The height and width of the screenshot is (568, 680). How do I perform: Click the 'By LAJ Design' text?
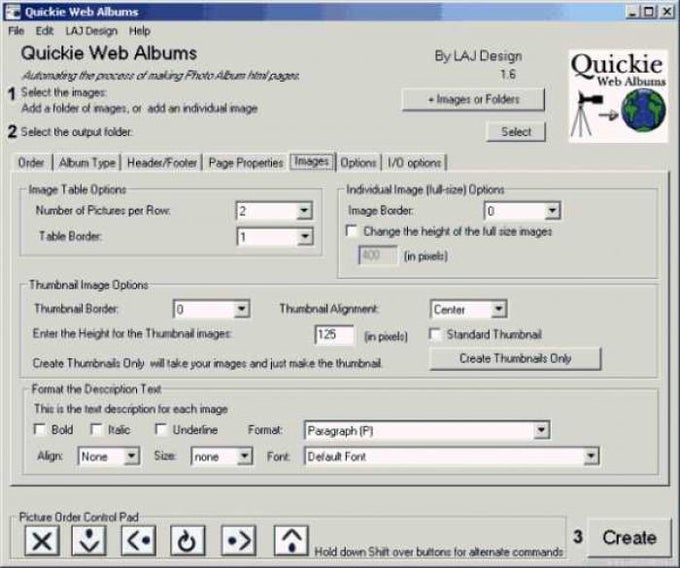tap(478, 56)
